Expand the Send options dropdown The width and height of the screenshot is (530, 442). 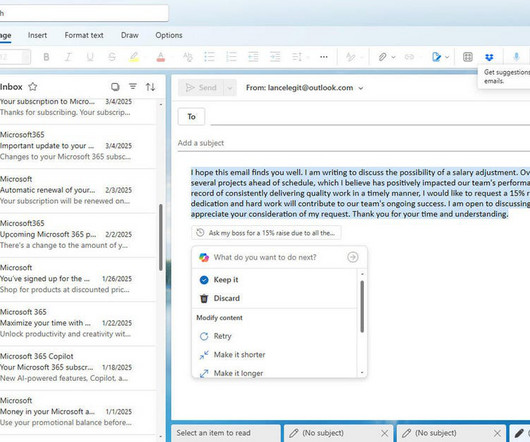click(x=230, y=88)
